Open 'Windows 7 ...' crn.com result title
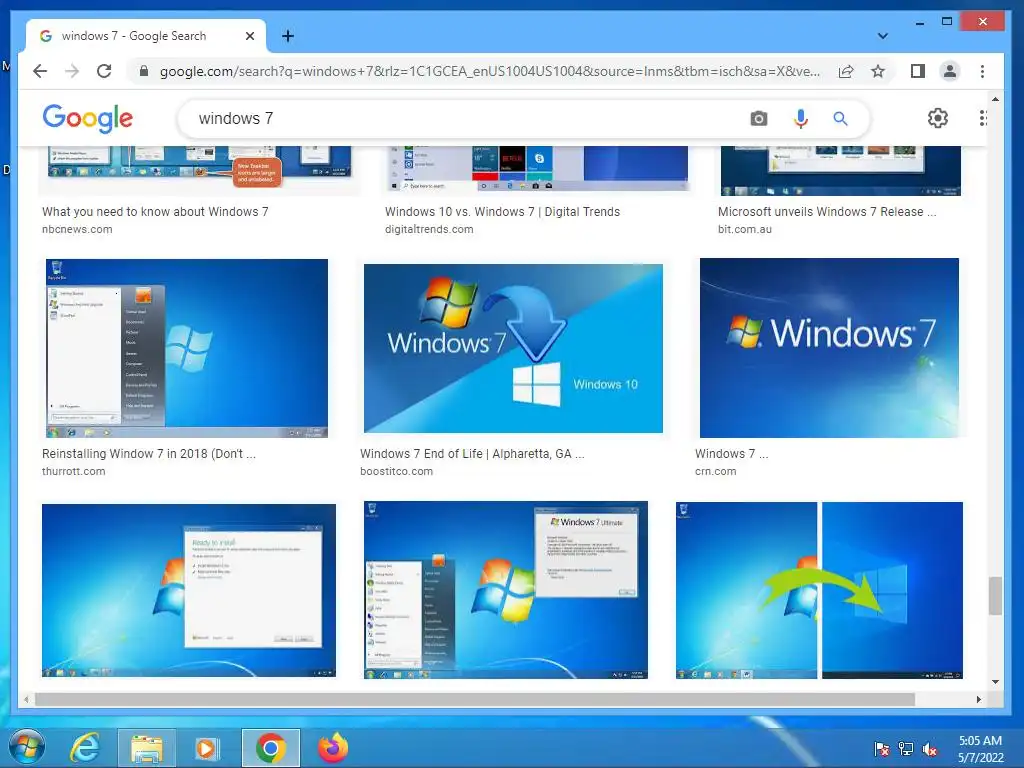 (x=731, y=453)
